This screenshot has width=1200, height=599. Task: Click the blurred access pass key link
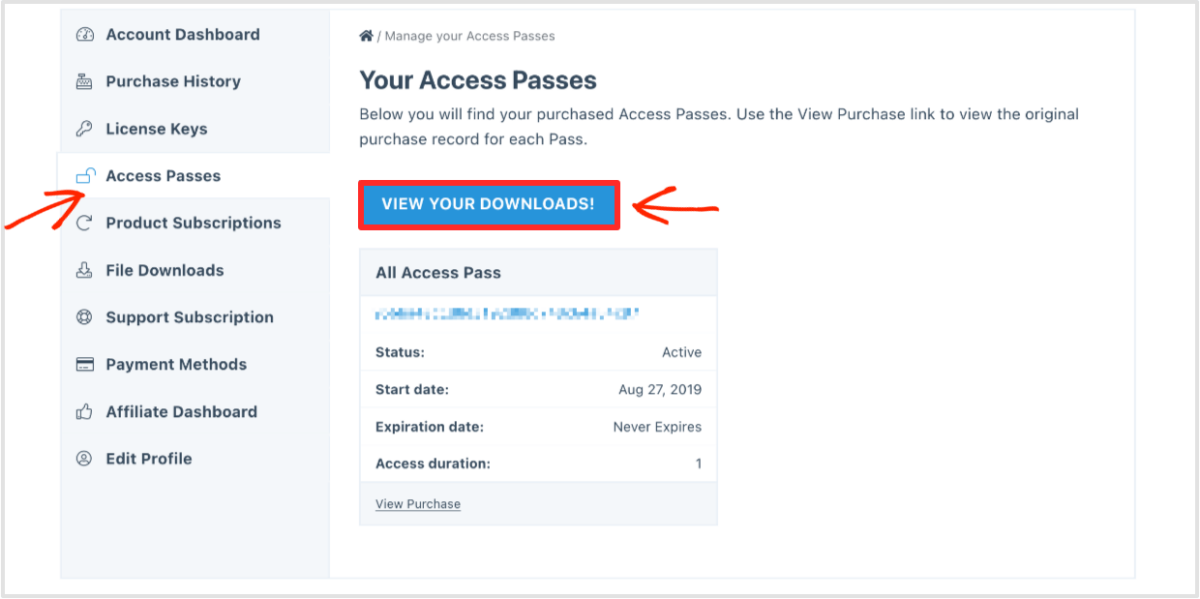[507, 314]
